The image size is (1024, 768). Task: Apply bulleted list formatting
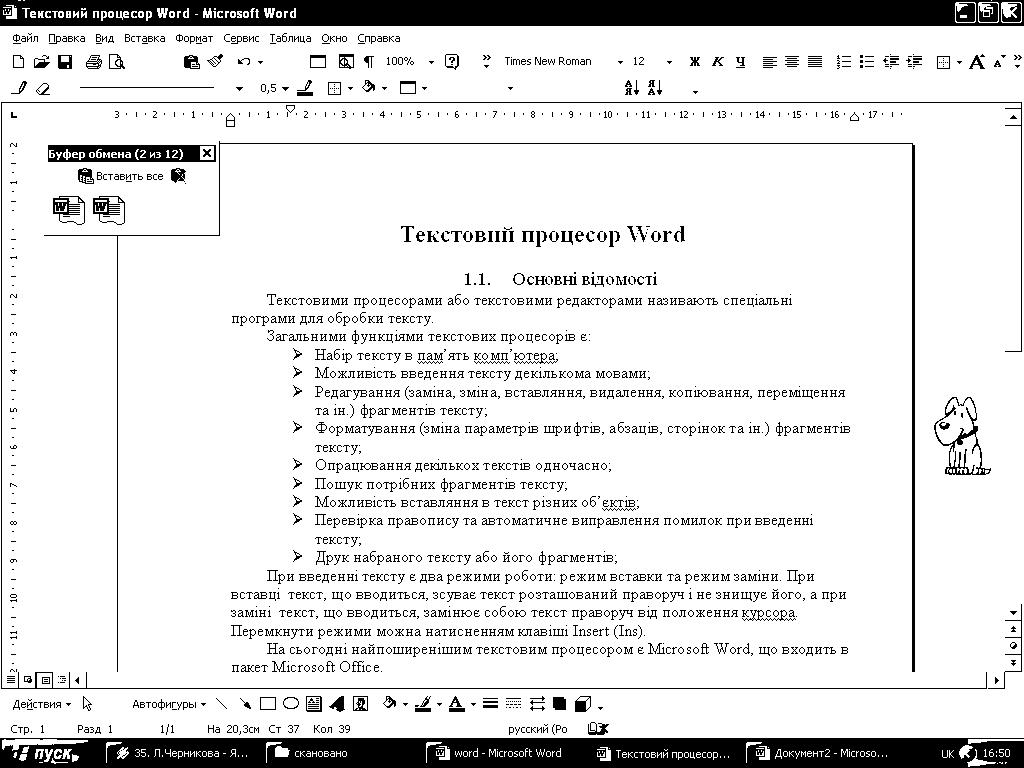pyautogui.click(x=867, y=62)
